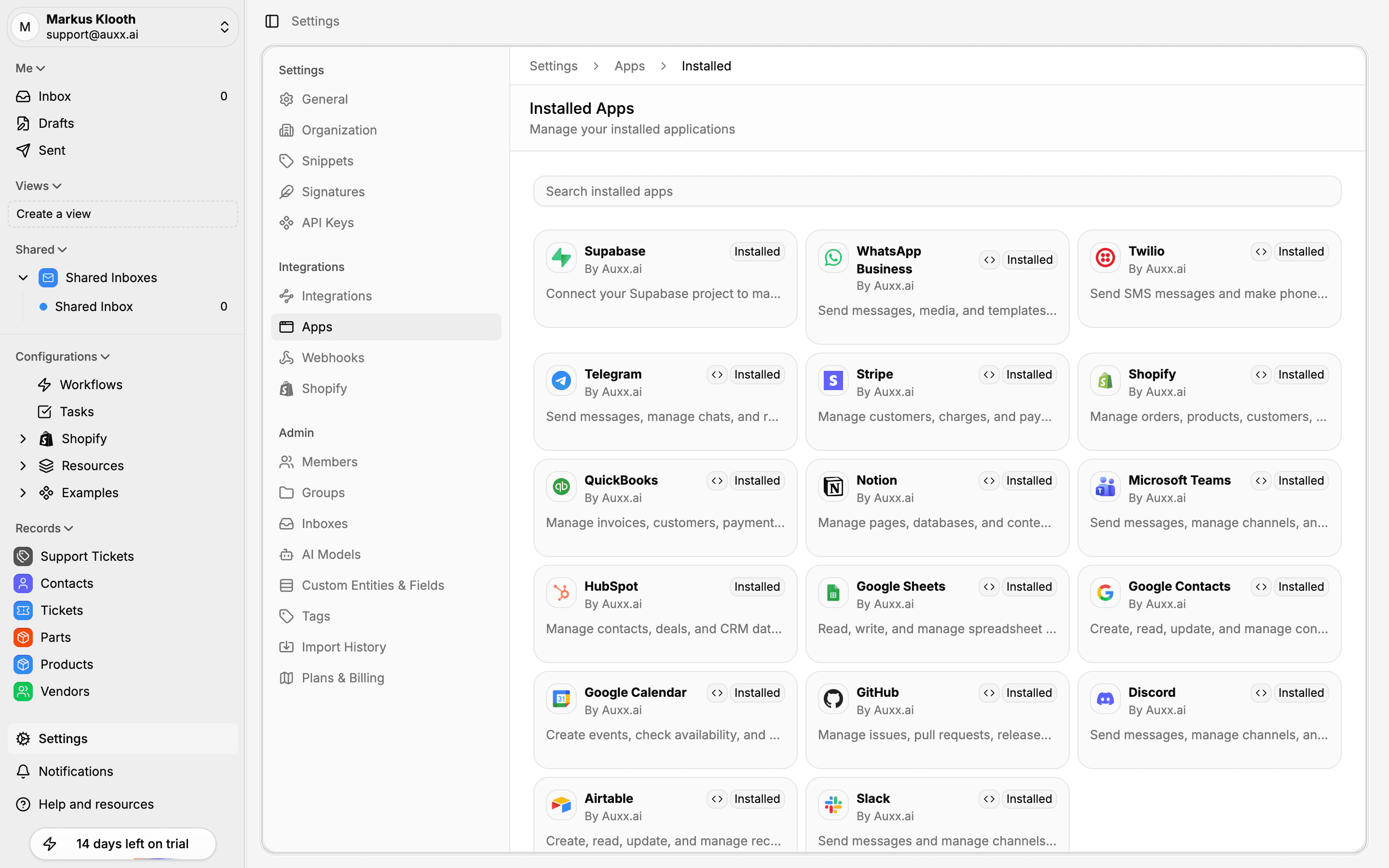Open the Drafts folder

pos(123,123)
